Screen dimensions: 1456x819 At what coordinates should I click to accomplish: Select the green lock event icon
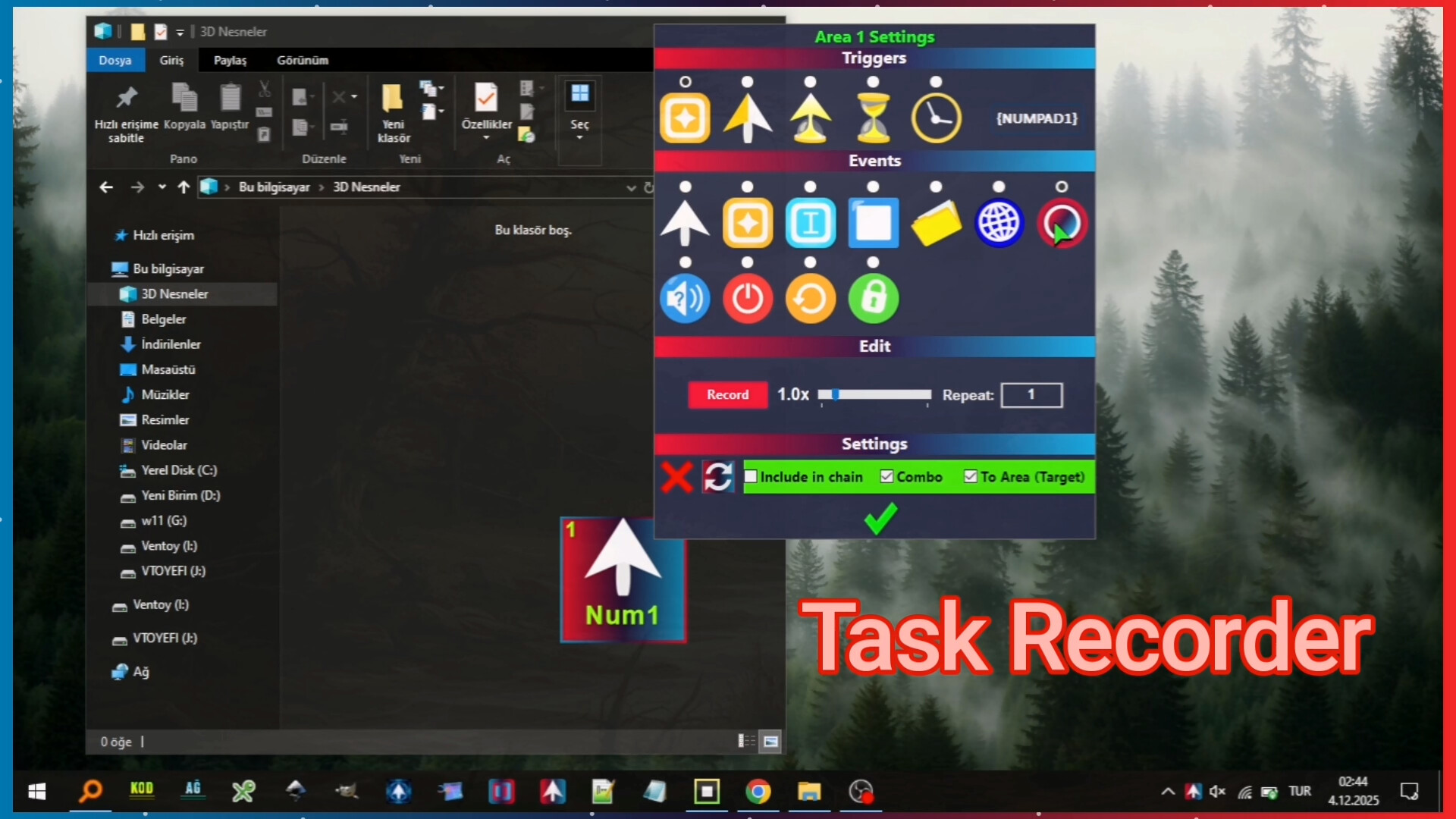[x=873, y=298]
